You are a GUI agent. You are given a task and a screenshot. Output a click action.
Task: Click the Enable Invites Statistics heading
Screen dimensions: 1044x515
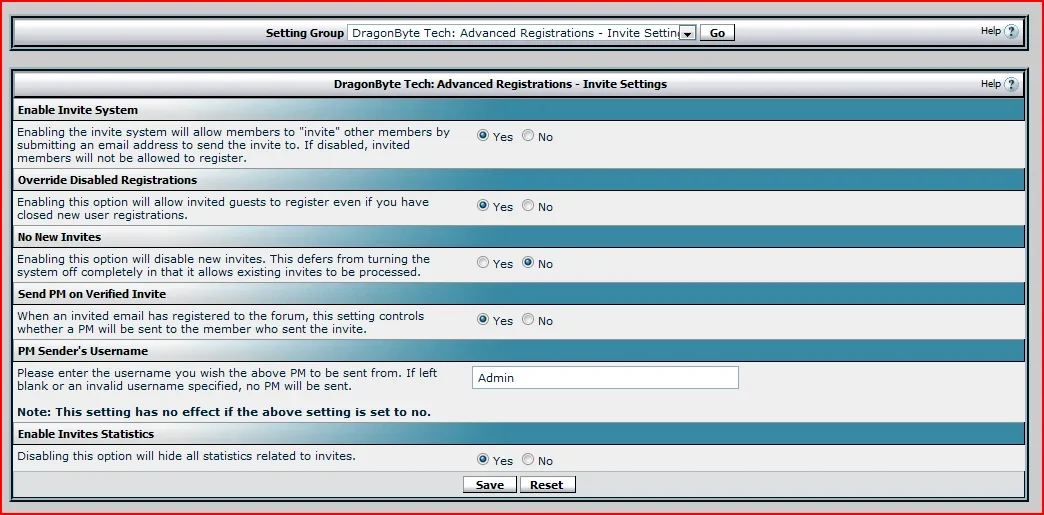point(86,434)
